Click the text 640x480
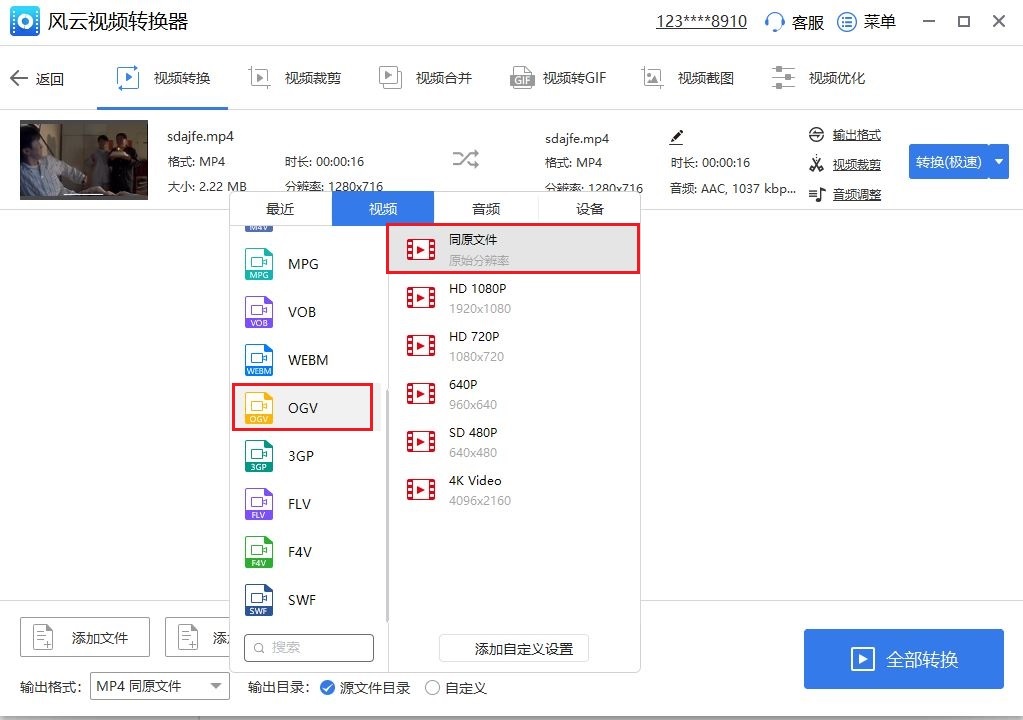The image size is (1023, 720). (472, 453)
